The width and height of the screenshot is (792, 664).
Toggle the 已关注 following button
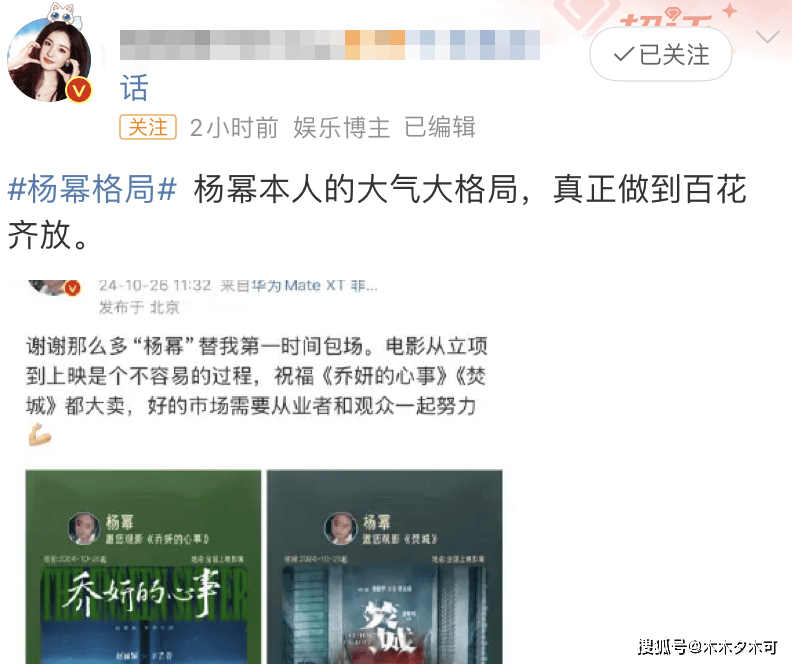(x=661, y=55)
